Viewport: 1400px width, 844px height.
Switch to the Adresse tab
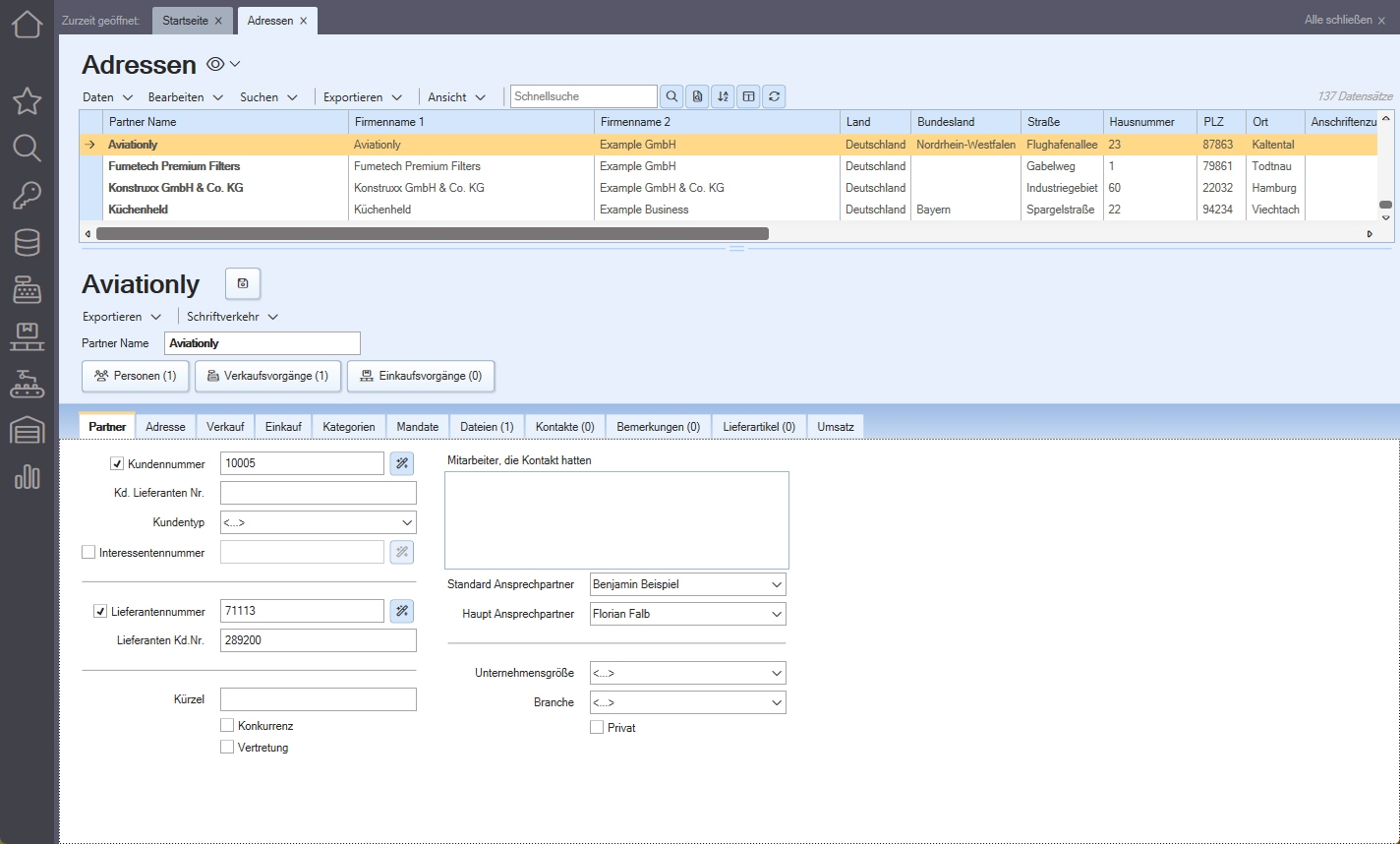pos(165,427)
